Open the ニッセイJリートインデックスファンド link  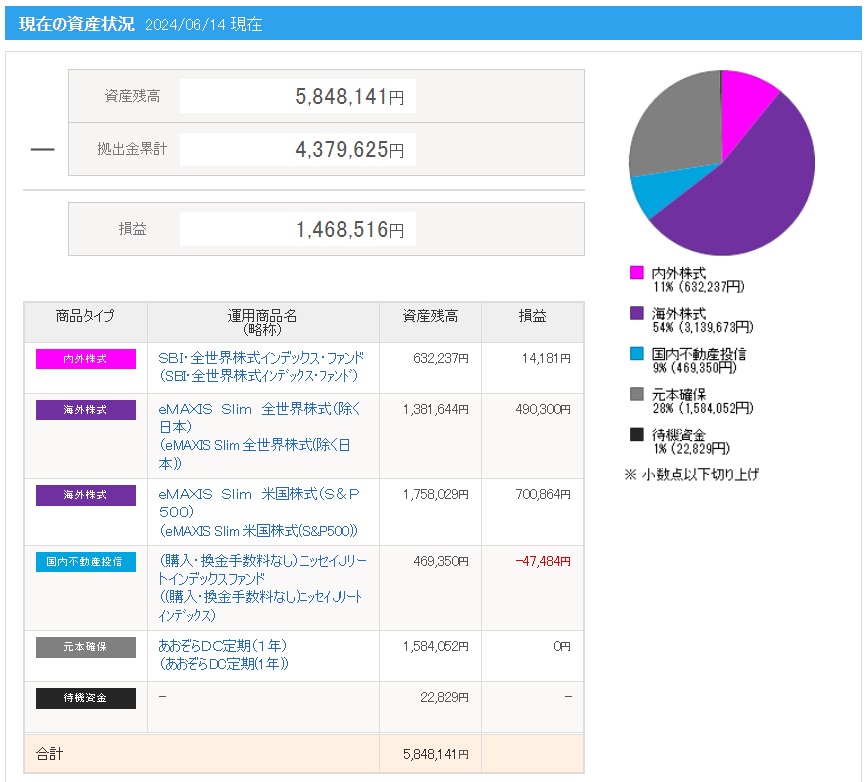pyautogui.click(x=263, y=570)
